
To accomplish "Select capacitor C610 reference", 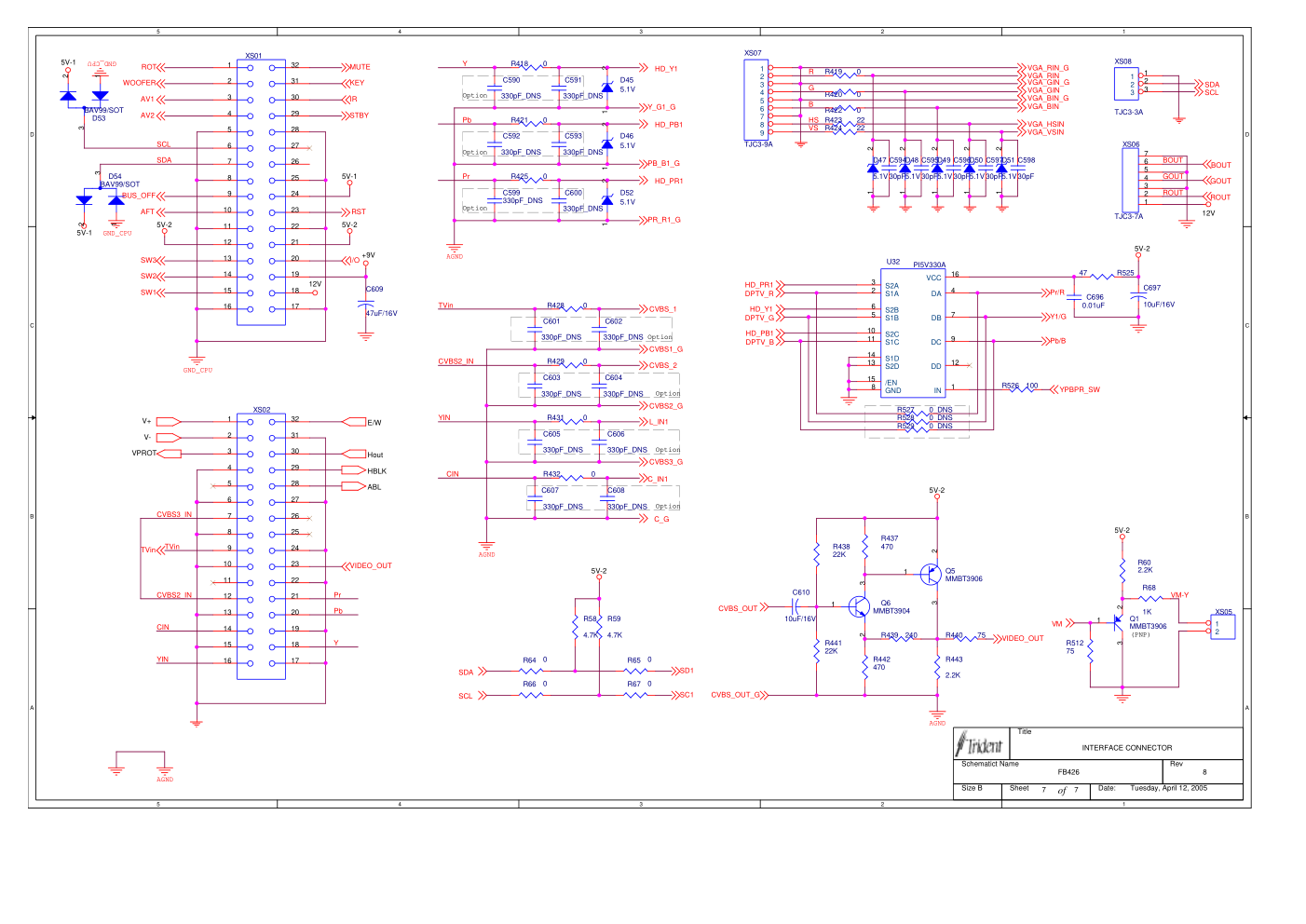I will click(x=801, y=592).
